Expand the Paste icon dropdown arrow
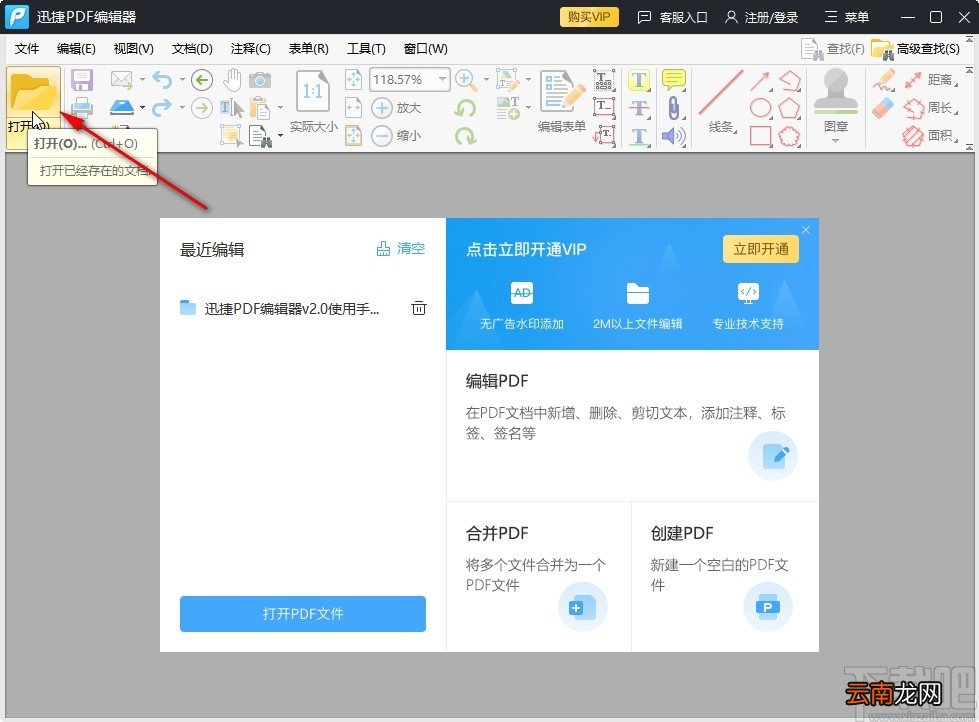The height and width of the screenshot is (722, 979). (280, 107)
